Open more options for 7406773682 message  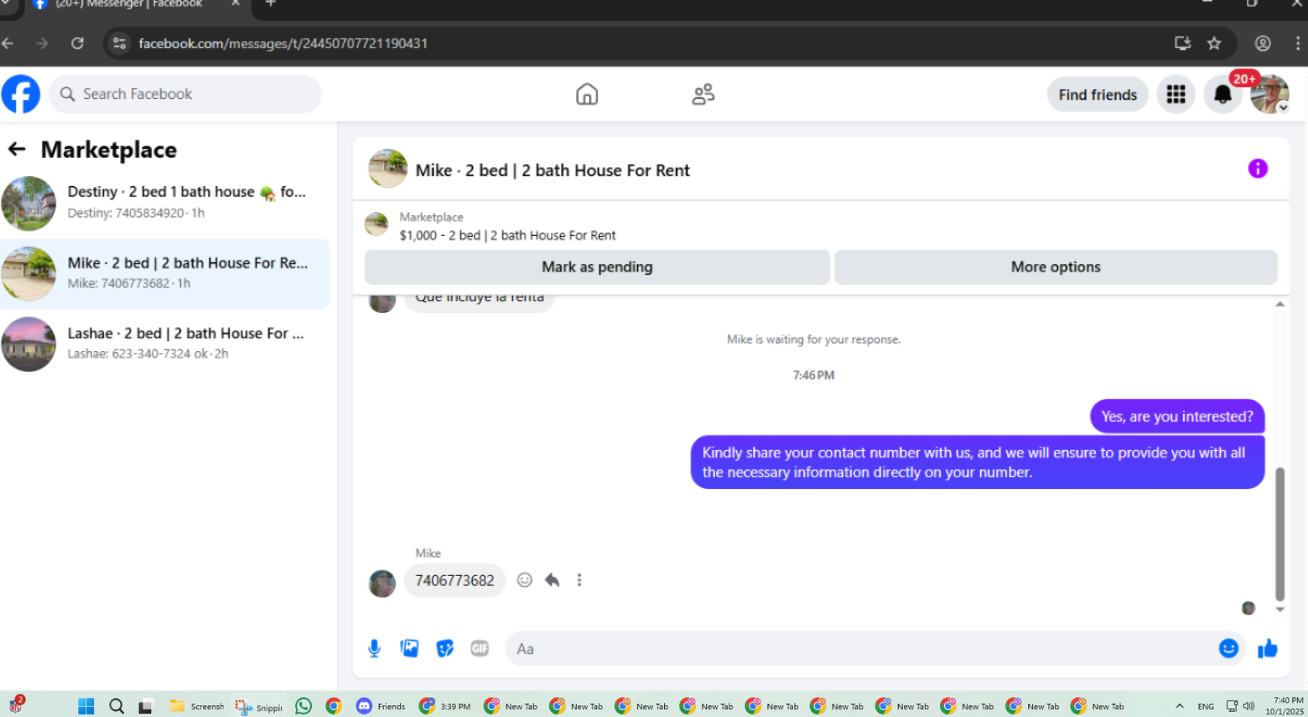click(x=579, y=580)
